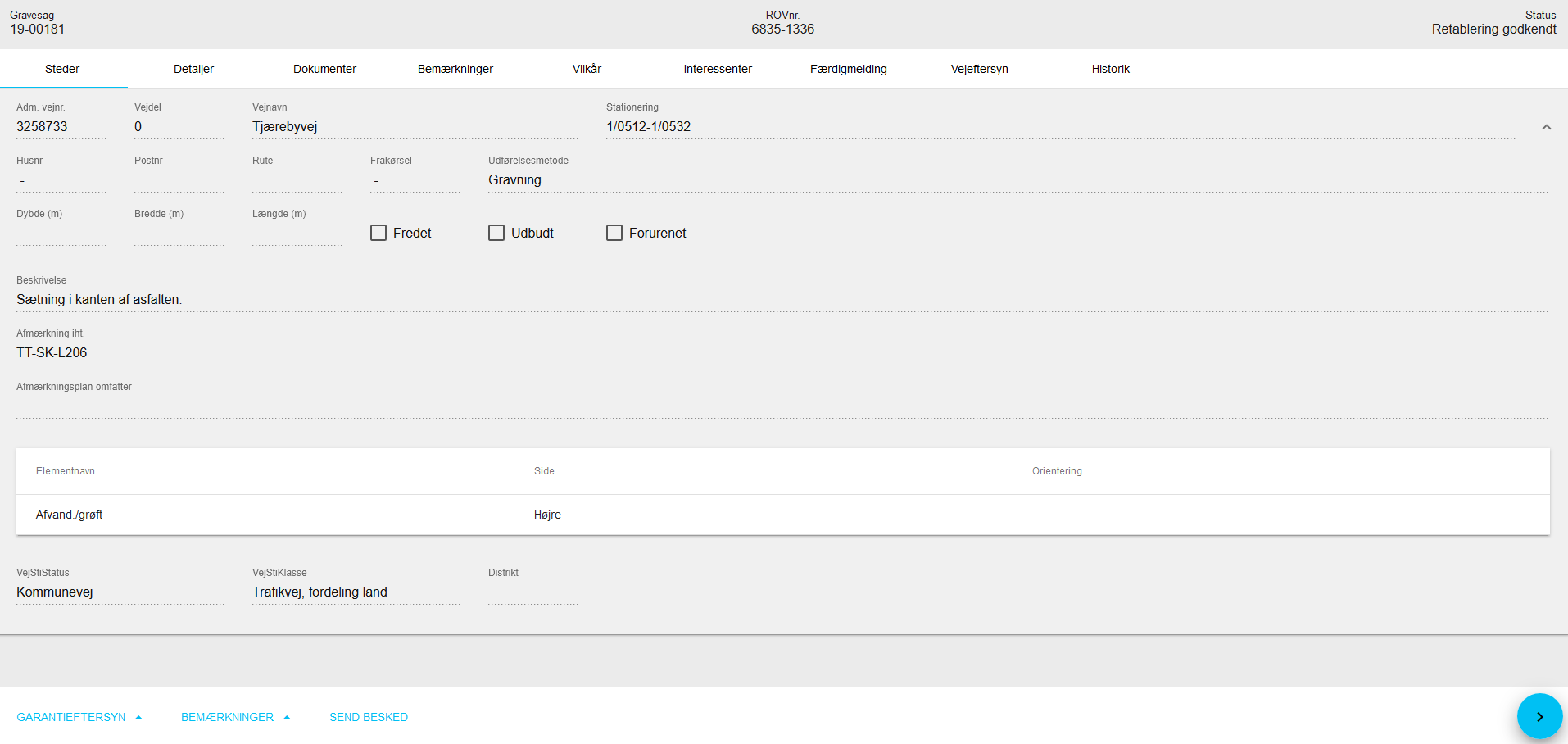This screenshot has height=744, width=1568.
Task: Select the Interessenter tab
Action: click(x=718, y=69)
